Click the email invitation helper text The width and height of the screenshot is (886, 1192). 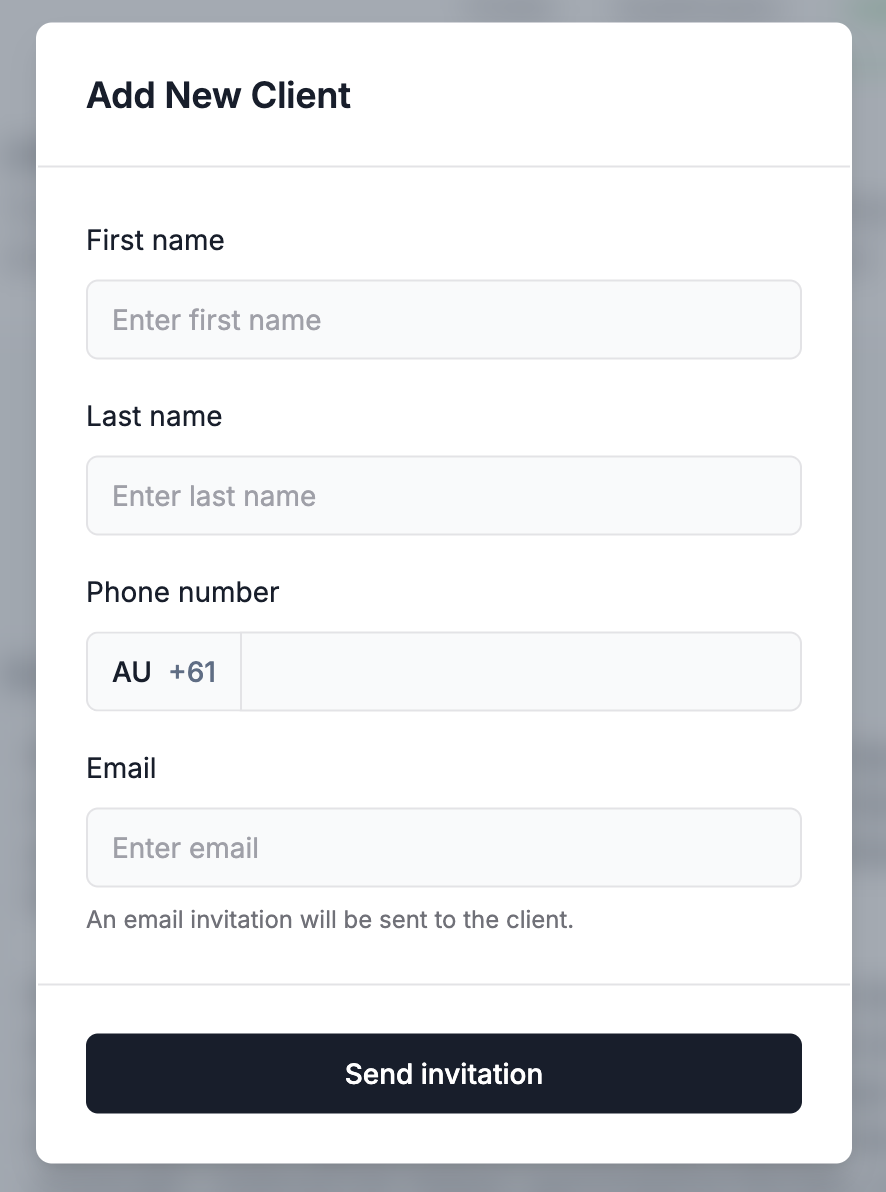pyautogui.click(x=330, y=920)
